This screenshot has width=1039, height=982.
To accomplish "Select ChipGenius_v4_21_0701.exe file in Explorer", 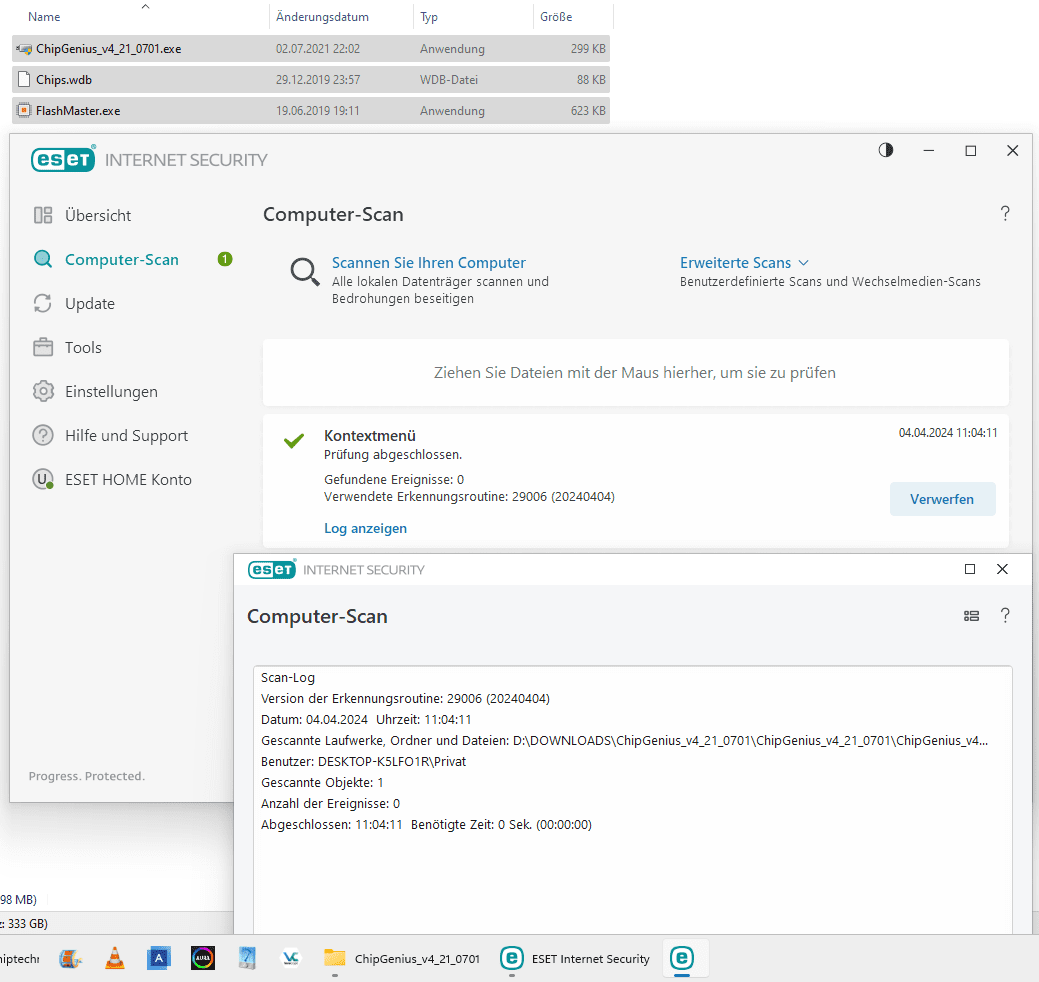I will pos(311,48).
